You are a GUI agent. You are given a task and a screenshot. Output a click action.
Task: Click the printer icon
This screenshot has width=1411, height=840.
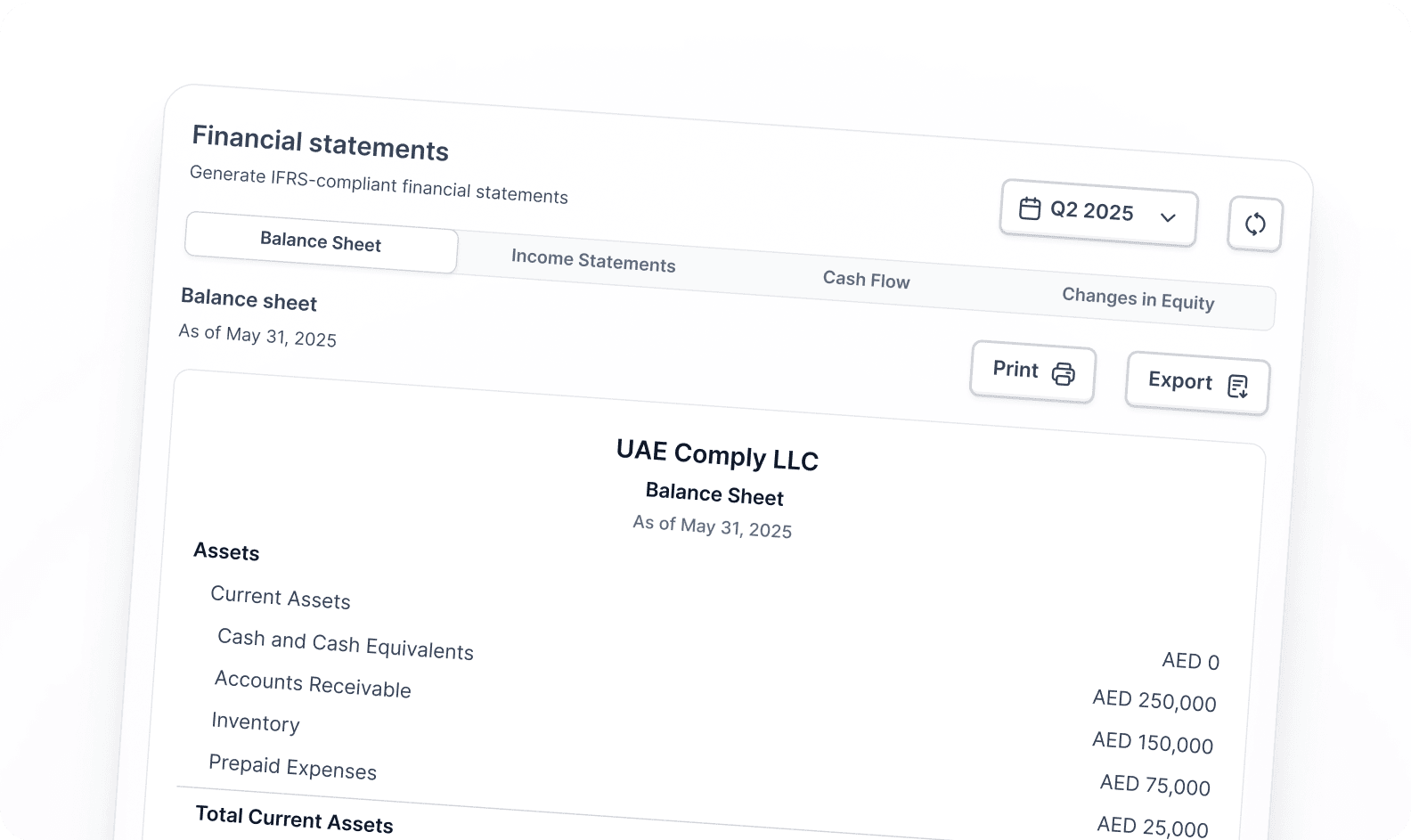(x=1064, y=374)
